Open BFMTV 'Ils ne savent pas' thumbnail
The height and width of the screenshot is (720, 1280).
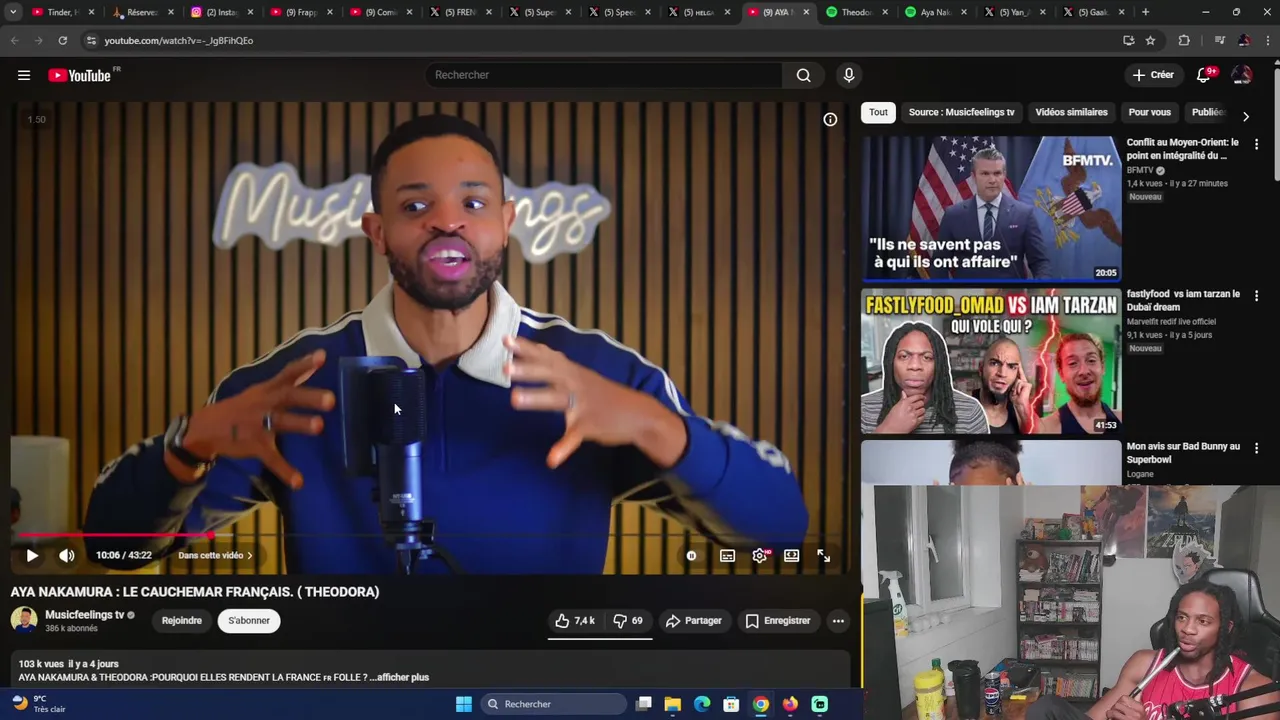point(991,208)
